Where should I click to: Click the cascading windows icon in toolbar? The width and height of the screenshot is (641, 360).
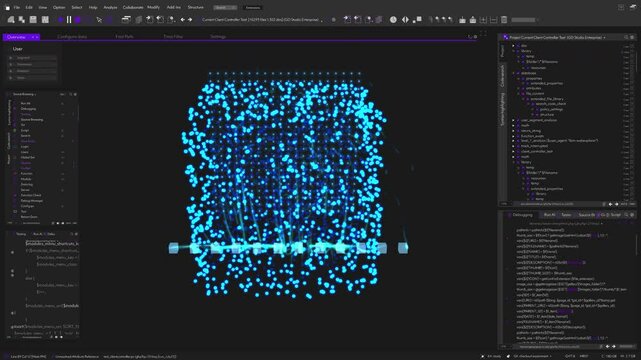tap(126, 19)
